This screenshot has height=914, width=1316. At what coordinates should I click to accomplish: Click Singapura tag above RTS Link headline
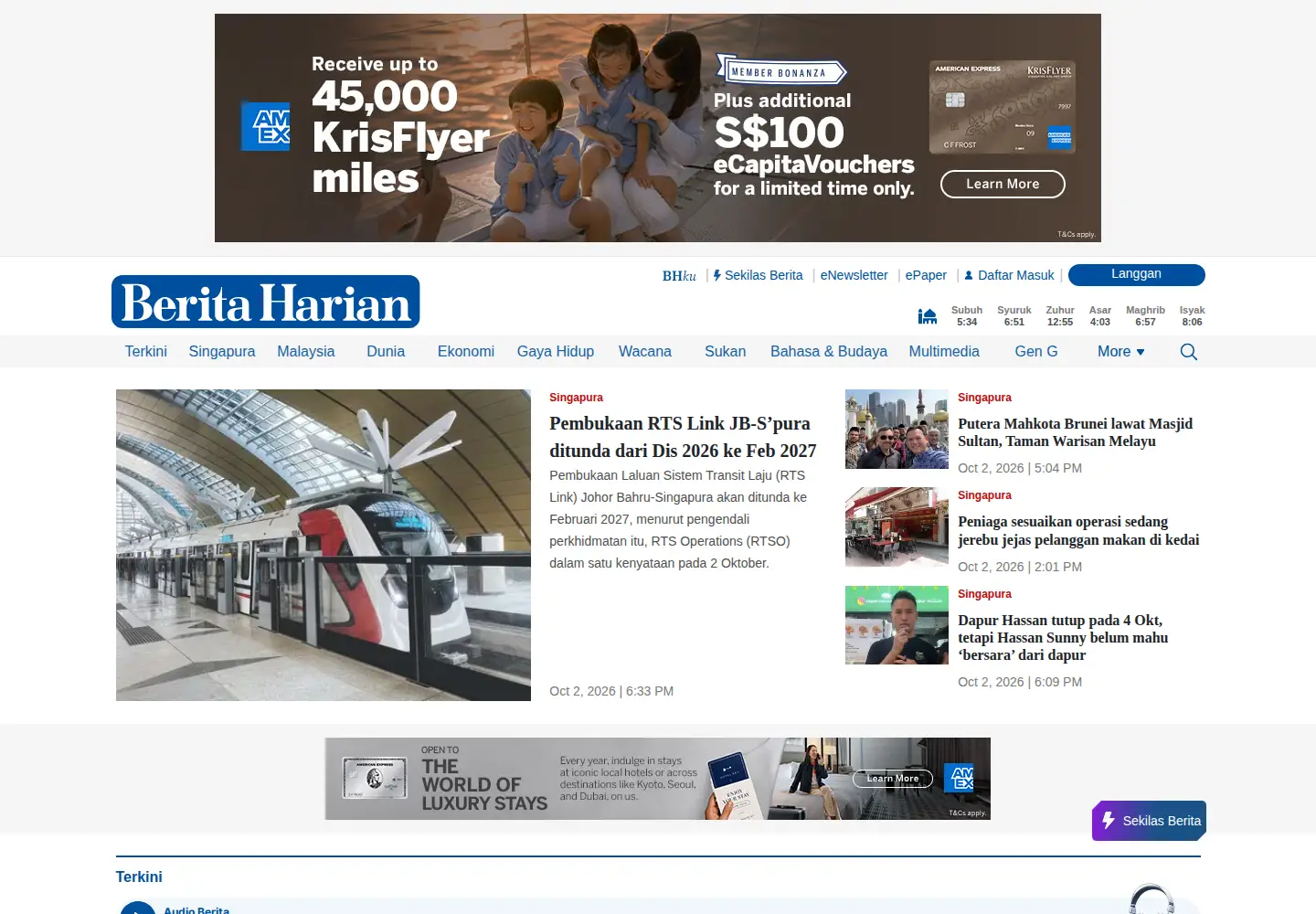click(x=576, y=398)
